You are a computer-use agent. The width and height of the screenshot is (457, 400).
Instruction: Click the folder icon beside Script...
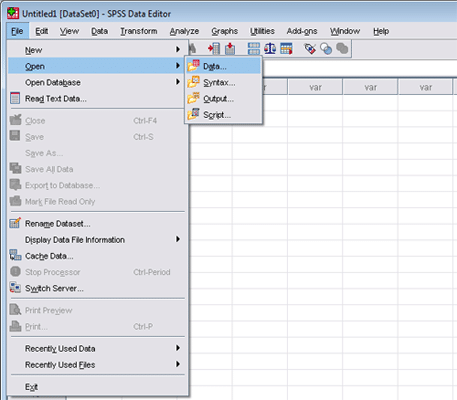click(193, 114)
